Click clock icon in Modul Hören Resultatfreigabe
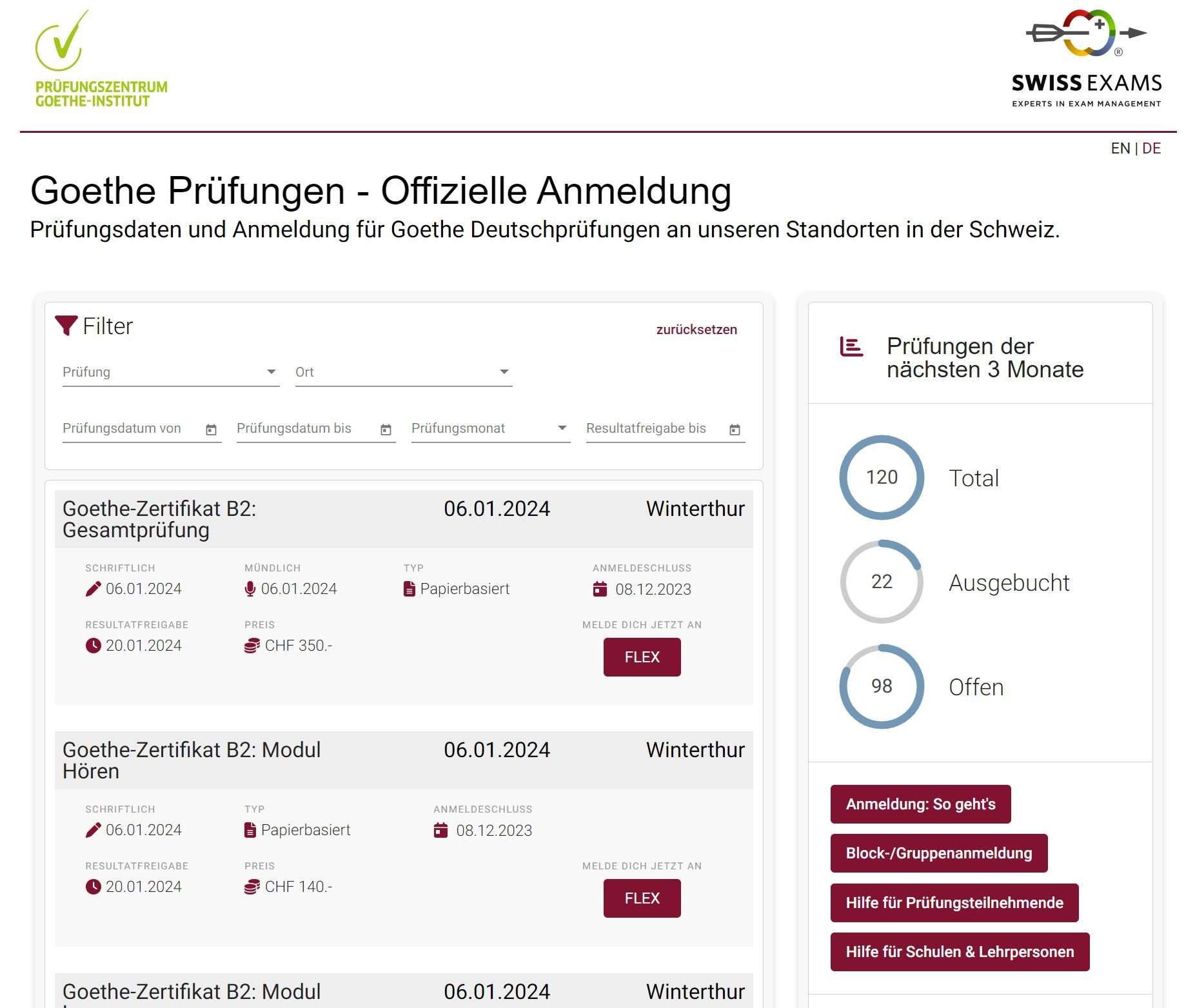The width and height of the screenshot is (1195, 1008). (x=94, y=887)
